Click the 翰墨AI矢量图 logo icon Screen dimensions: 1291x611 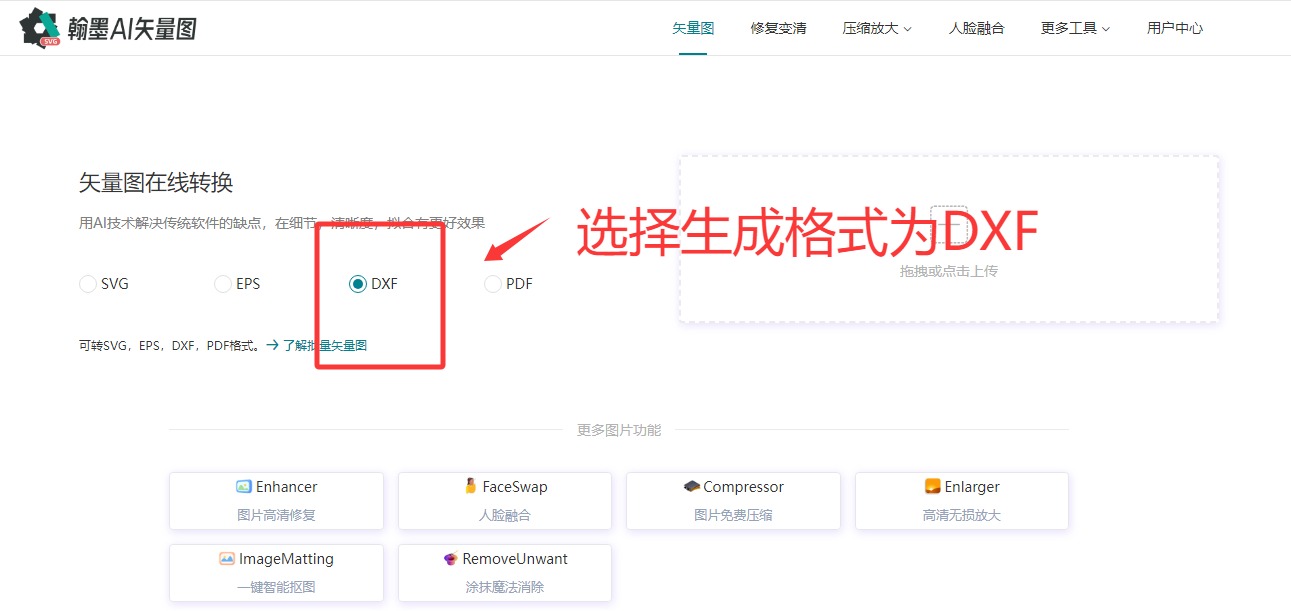click(41, 28)
